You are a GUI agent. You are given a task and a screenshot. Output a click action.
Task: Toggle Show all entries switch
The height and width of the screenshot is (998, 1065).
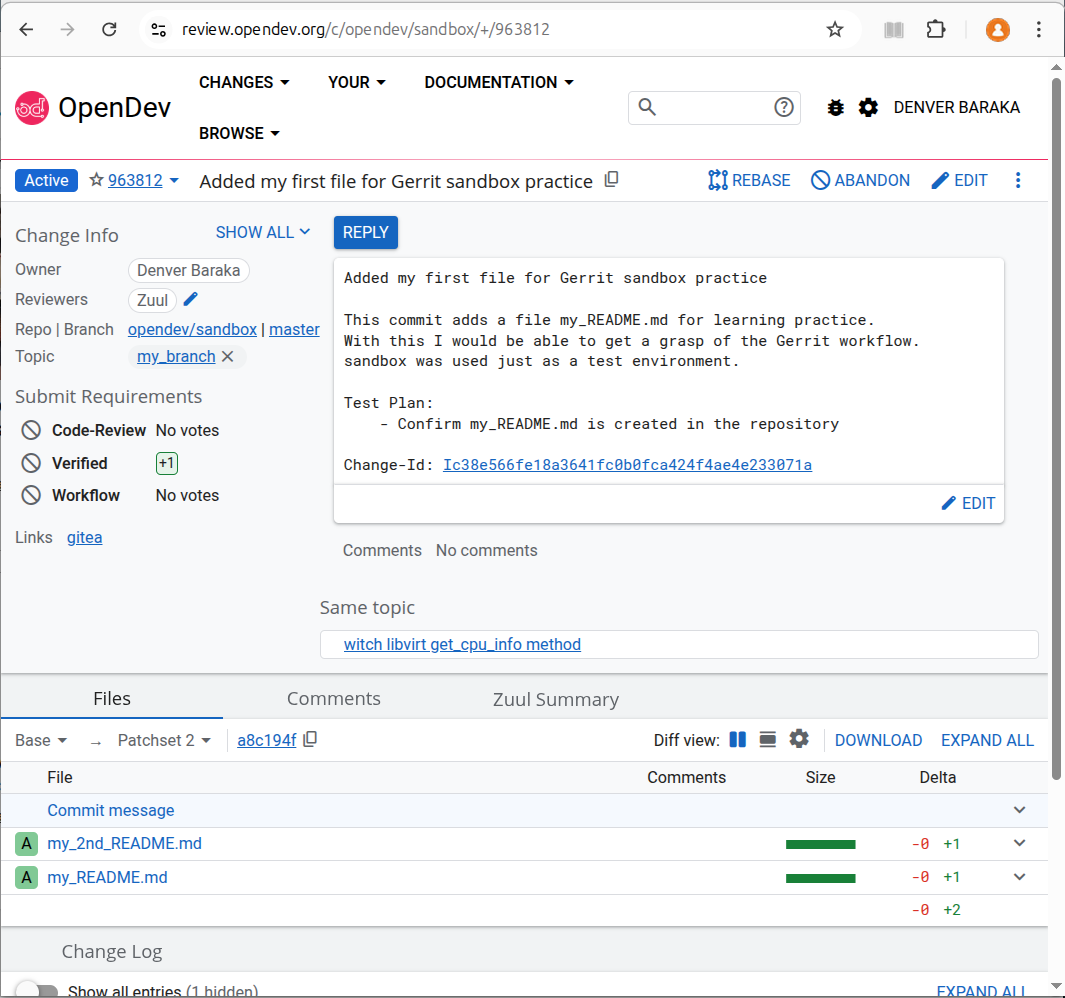tap(37, 990)
